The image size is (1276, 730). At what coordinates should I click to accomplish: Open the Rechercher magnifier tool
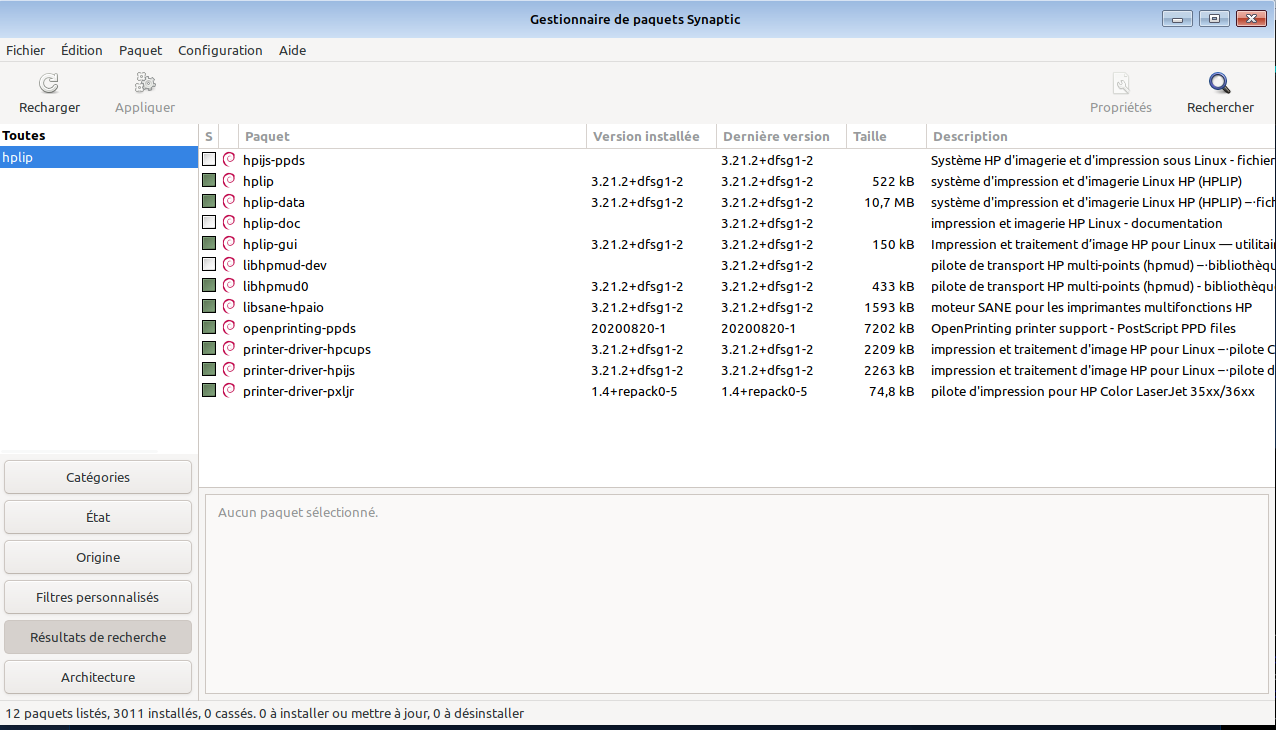[x=1219, y=84]
